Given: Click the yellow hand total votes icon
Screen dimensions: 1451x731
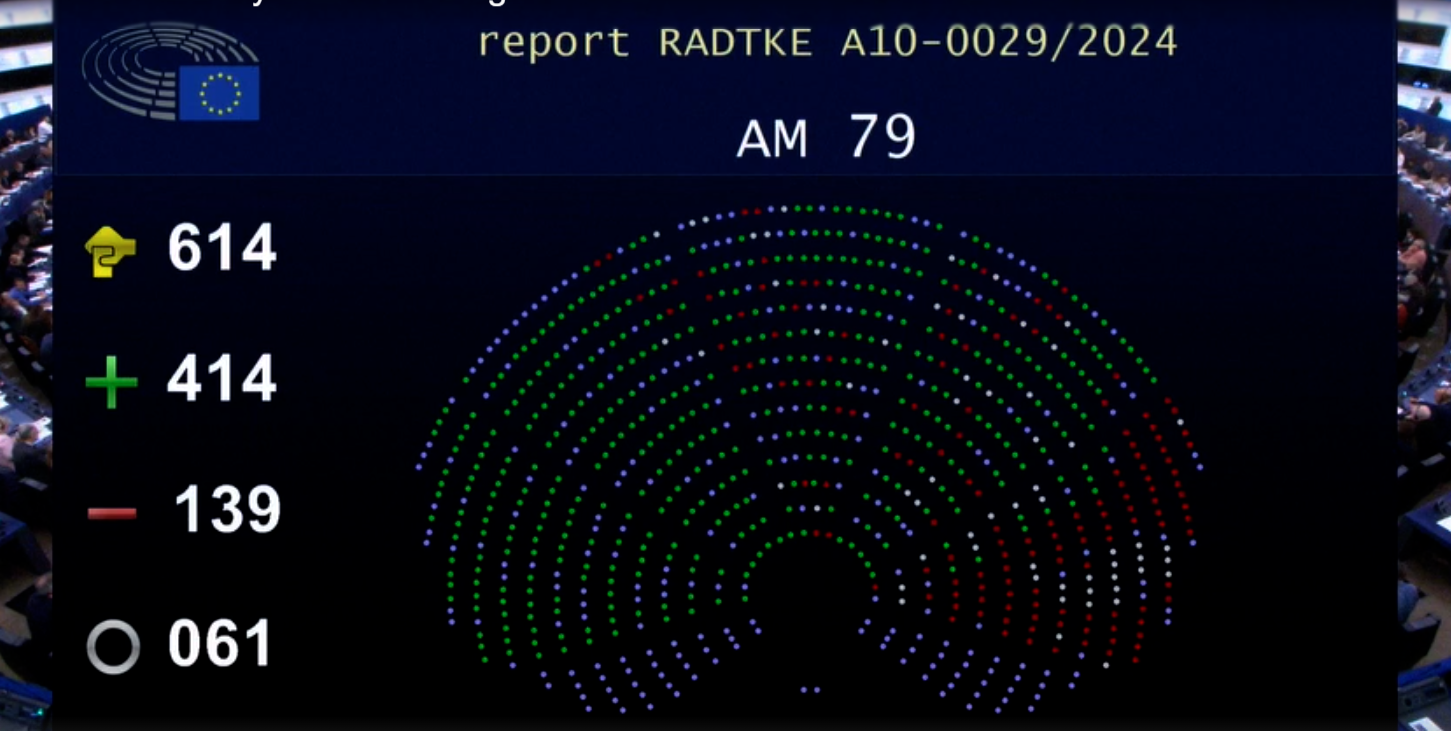Looking at the screenshot, I should pos(110,250).
